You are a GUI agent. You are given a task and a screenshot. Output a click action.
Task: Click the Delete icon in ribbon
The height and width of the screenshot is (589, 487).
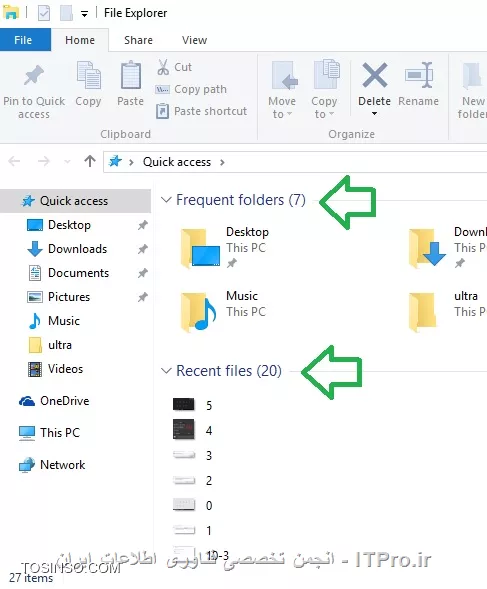[375, 76]
